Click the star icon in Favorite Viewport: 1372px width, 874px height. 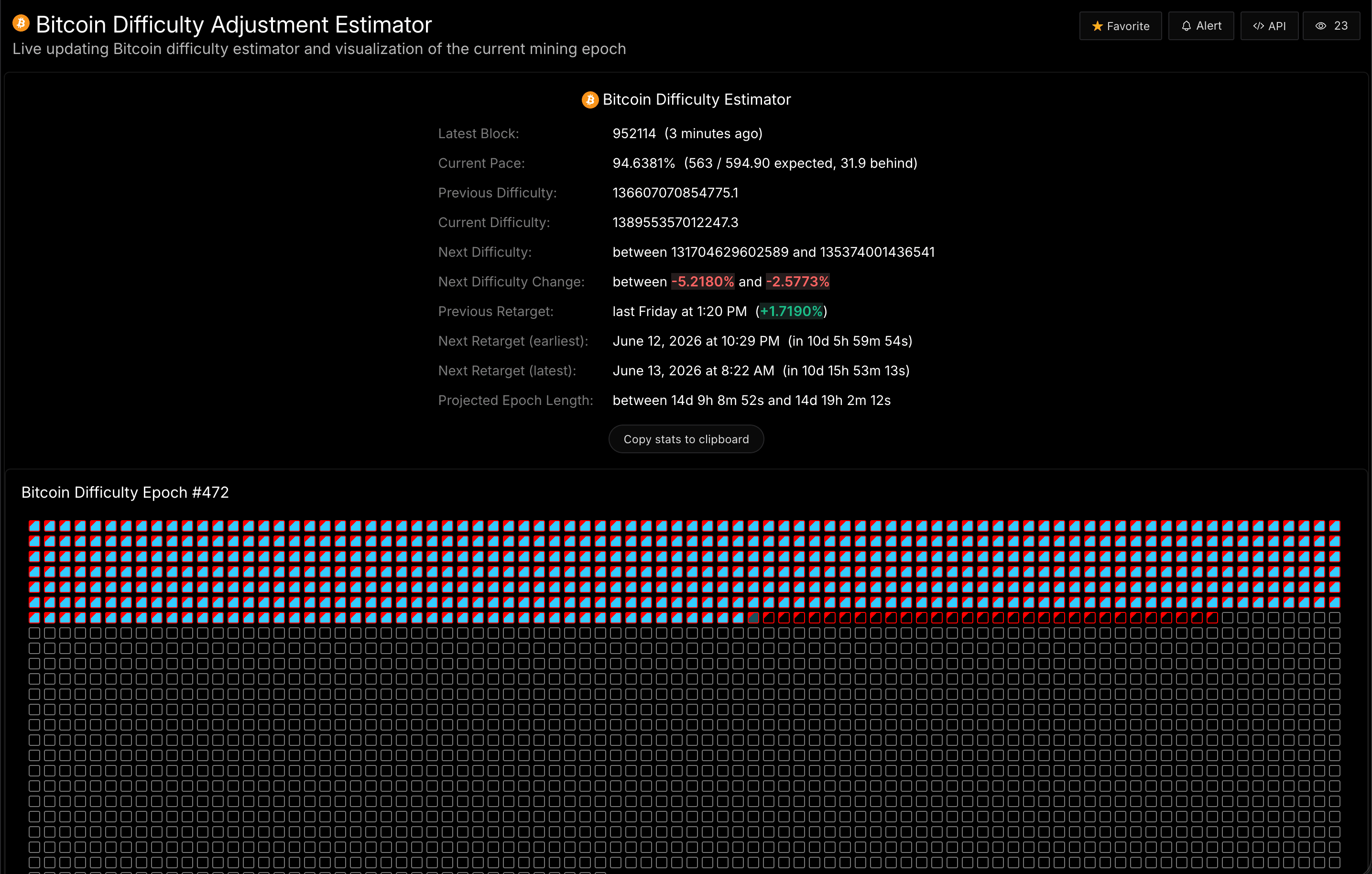(1098, 26)
